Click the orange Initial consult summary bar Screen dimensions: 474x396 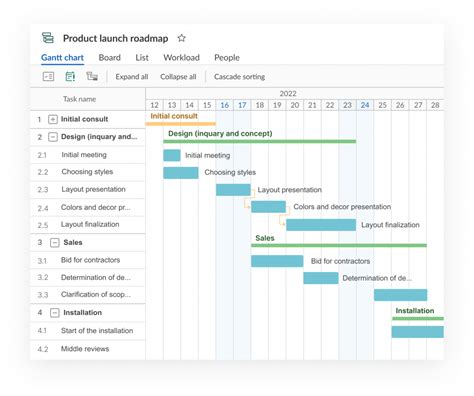pyautogui.click(x=181, y=124)
